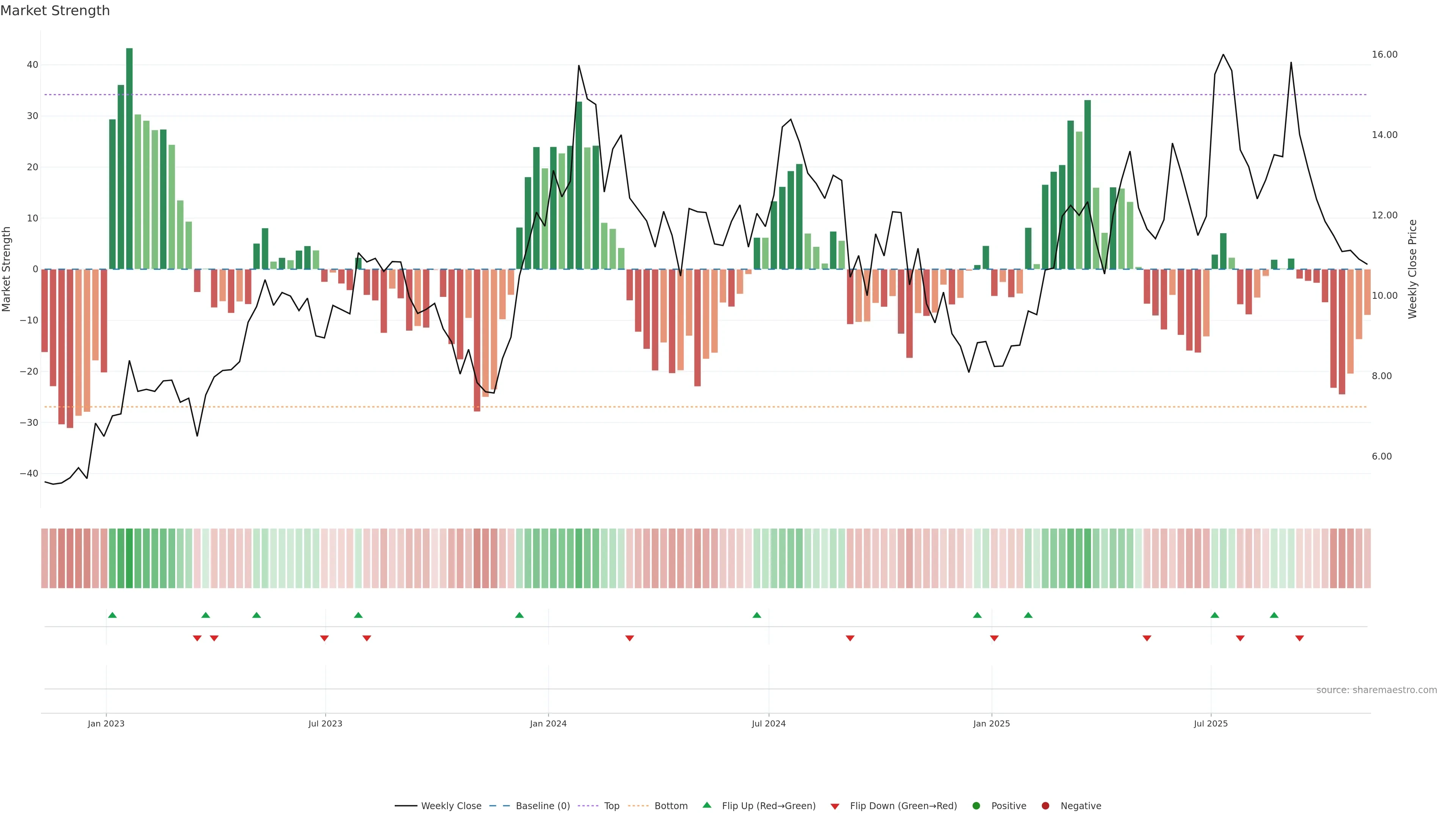
Task: Click the last red flip-down triangle marker
Action: point(1299,638)
